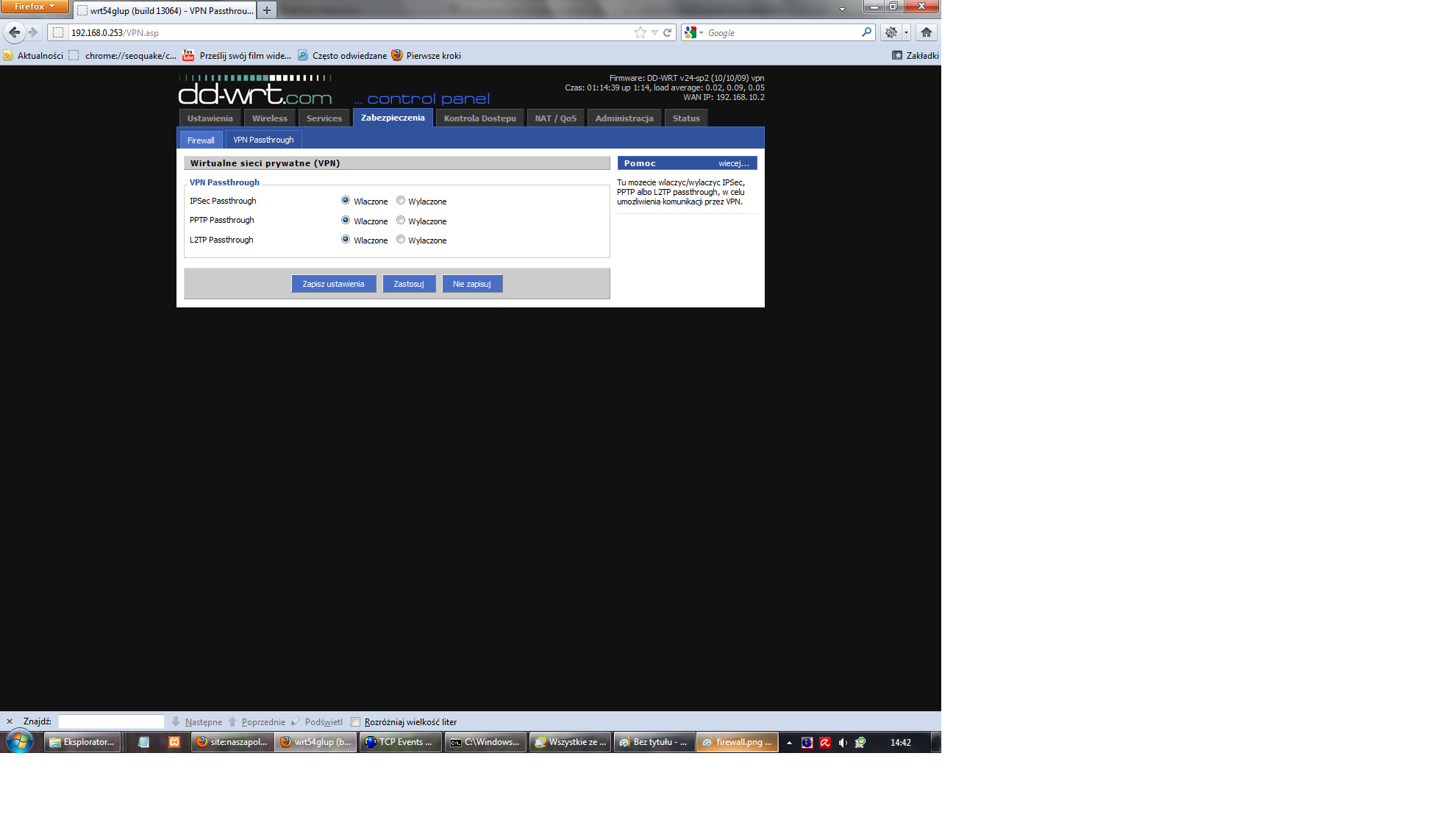Screen dimensions: 1456x831
Task: Open the Ustawienia main tab
Action: click(x=209, y=118)
